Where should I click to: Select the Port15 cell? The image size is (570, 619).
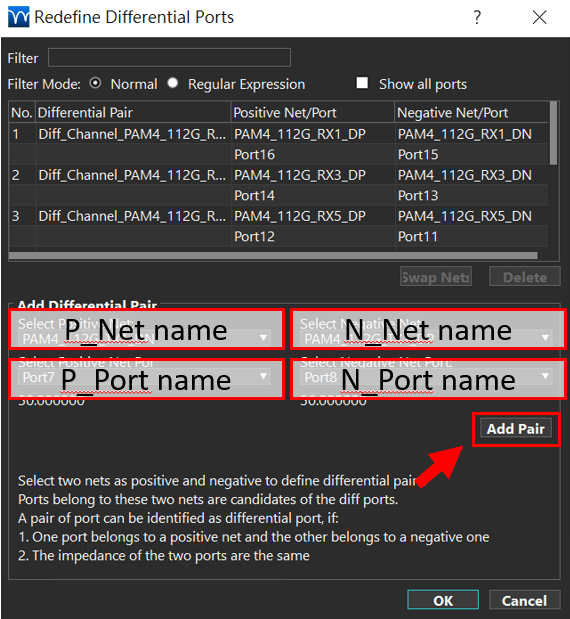click(472, 155)
